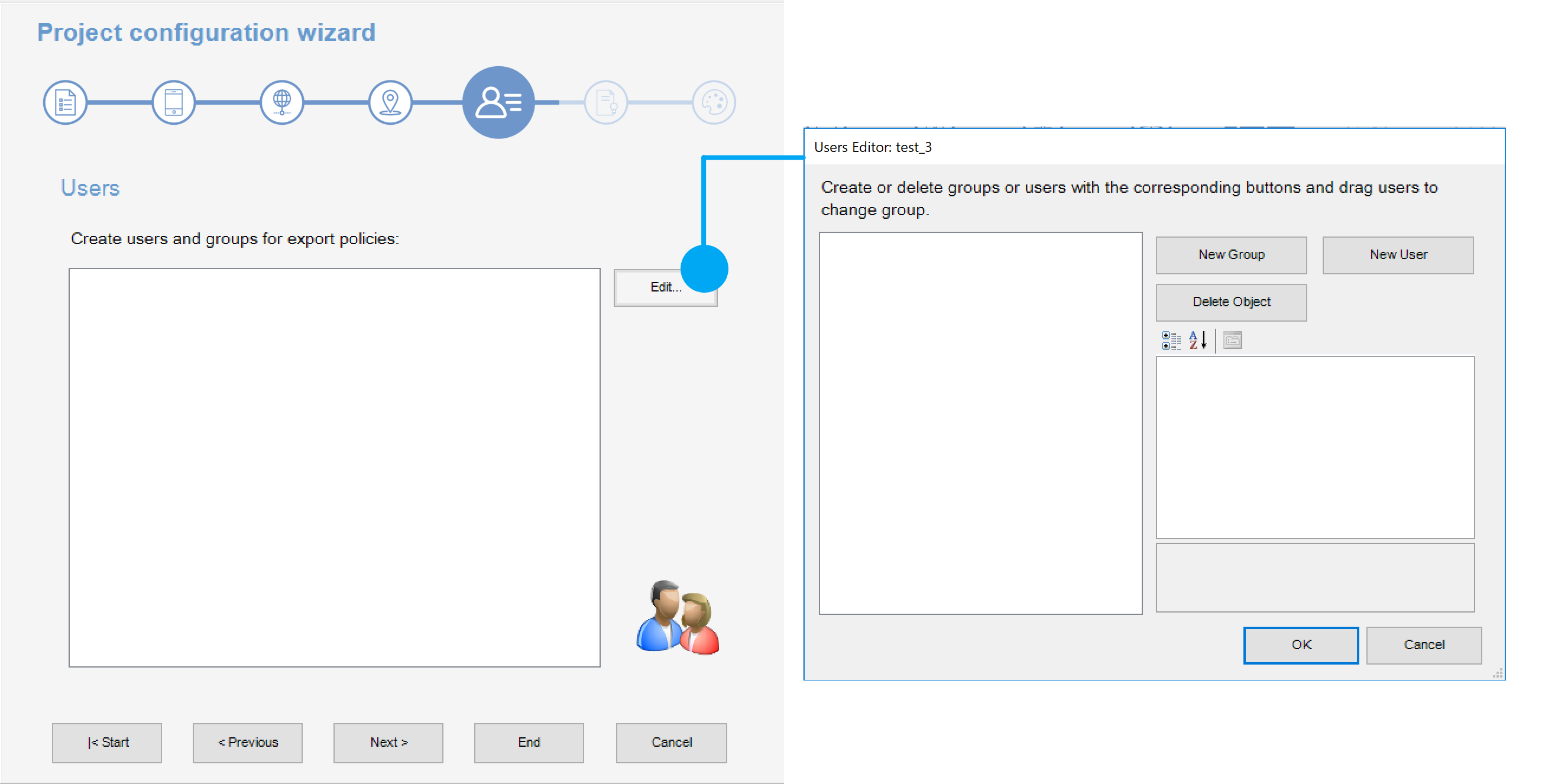Create a New Group in Users Editor
The height and width of the screenshot is (784, 1542).
(1232, 255)
